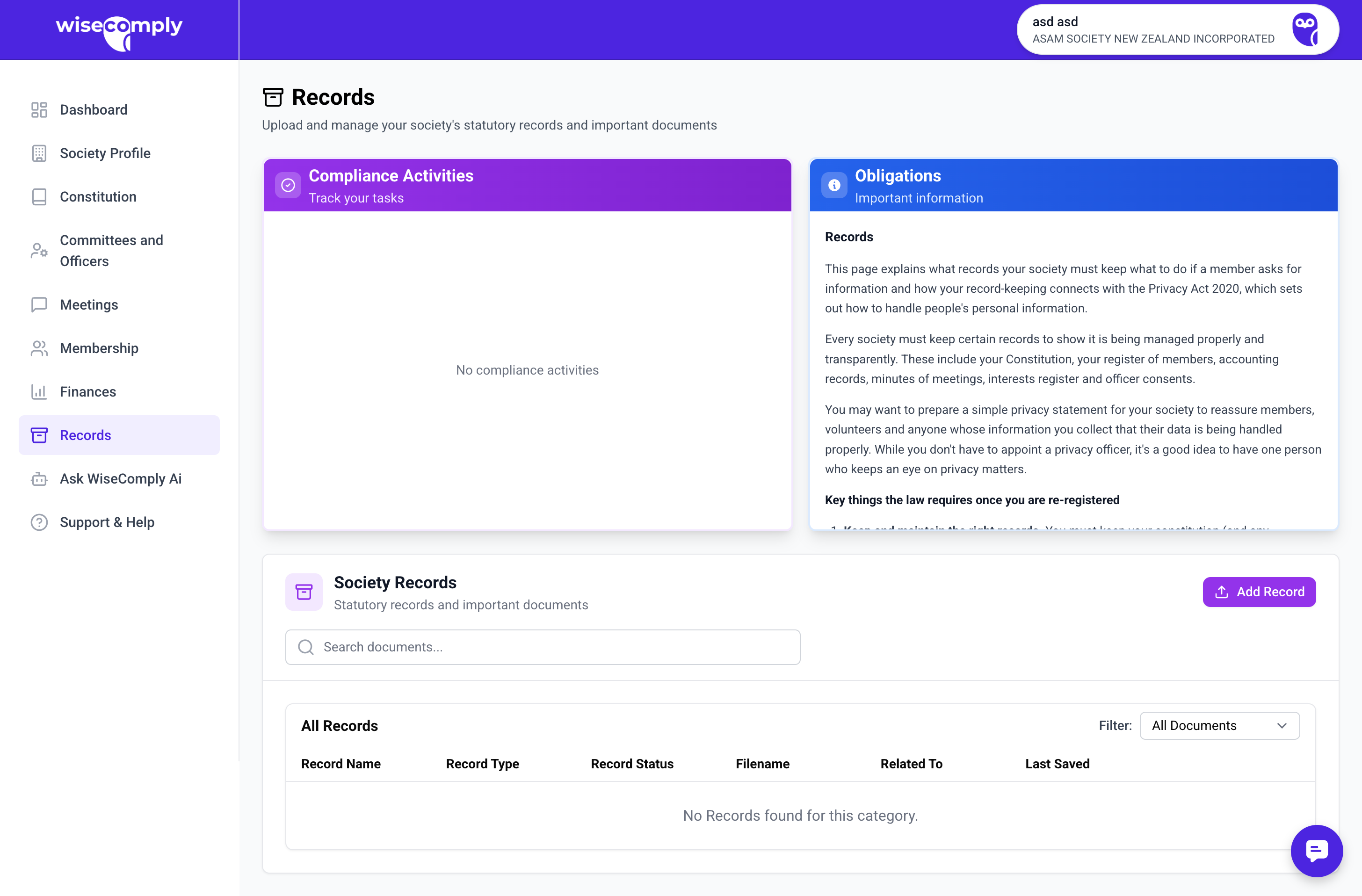Image resolution: width=1362 pixels, height=896 pixels.
Task: Open the Membership section
Action: tap(99, 348)
